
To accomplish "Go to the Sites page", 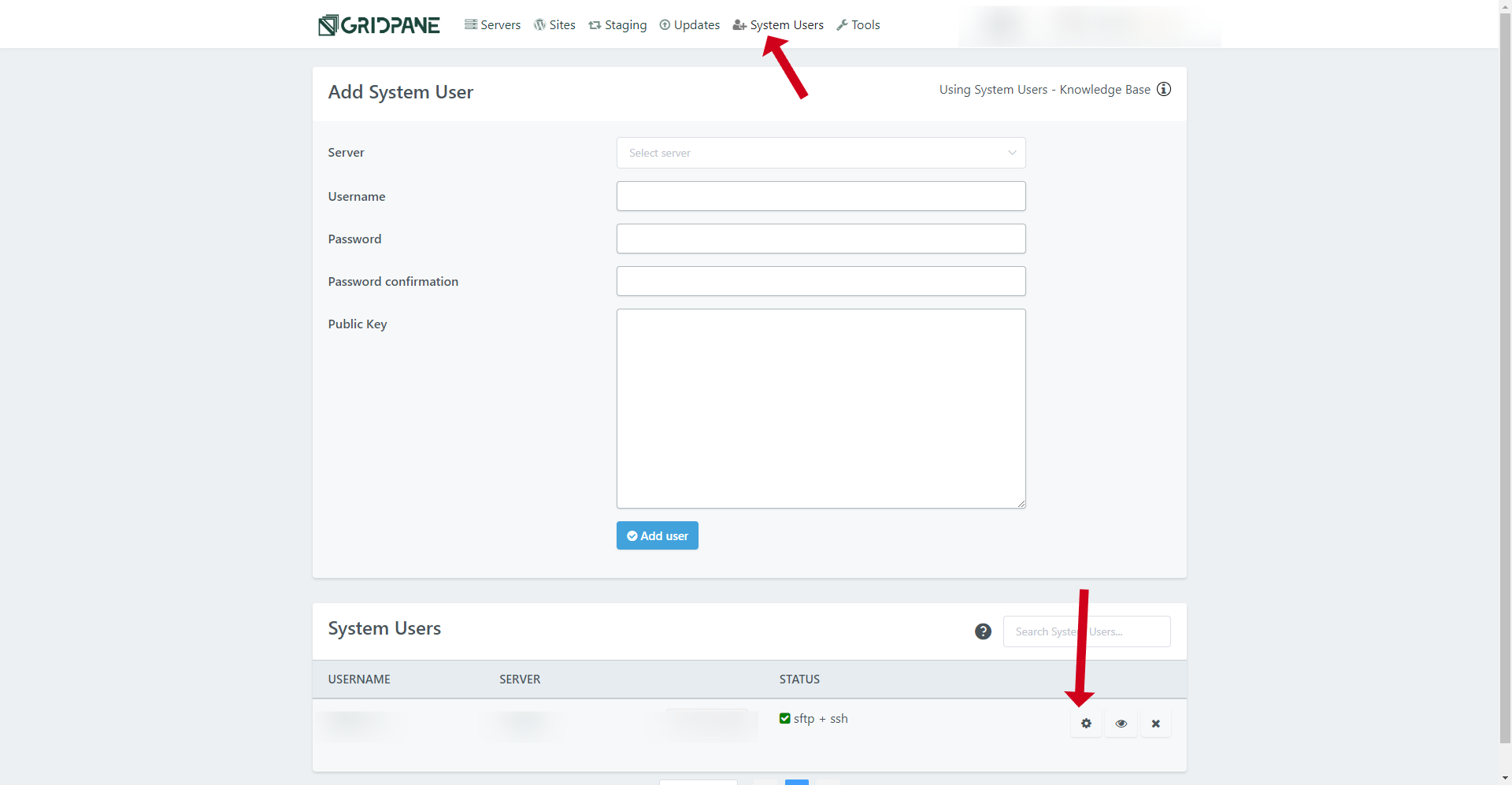I will (x=554, y=25).
